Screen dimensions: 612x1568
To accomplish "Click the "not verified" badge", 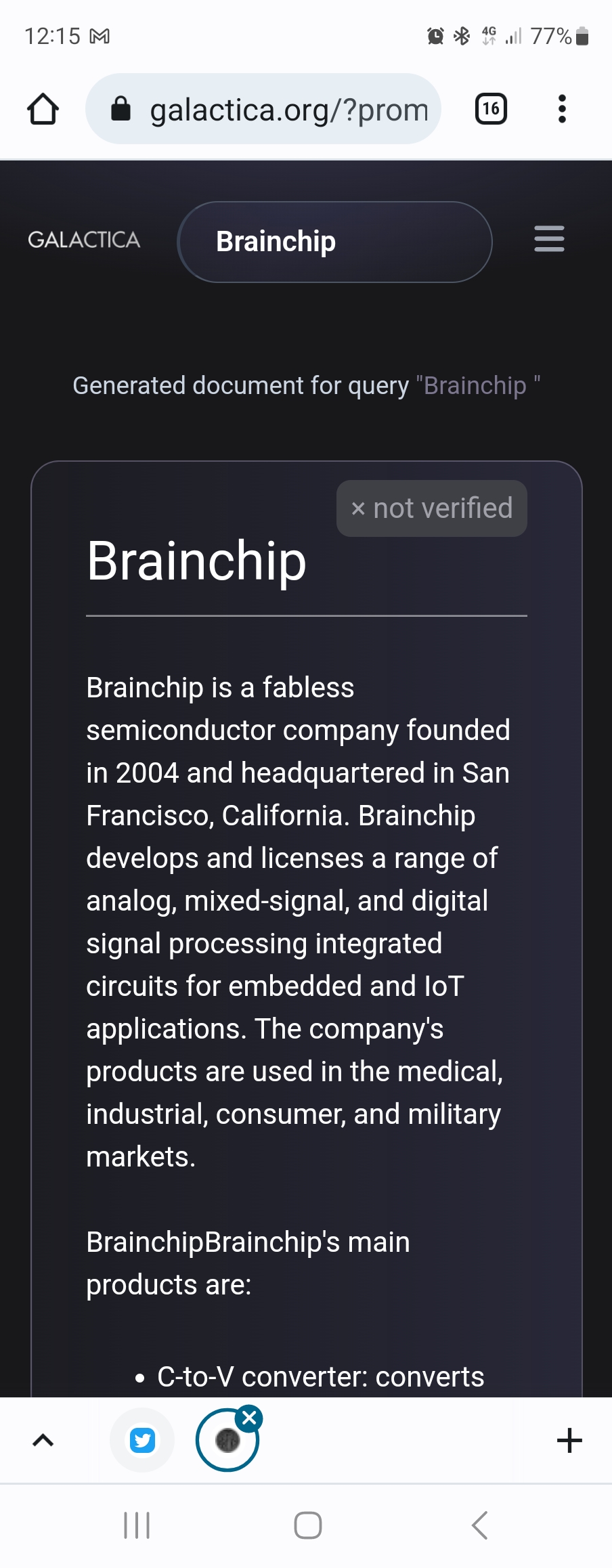I will tap(432, 508).
